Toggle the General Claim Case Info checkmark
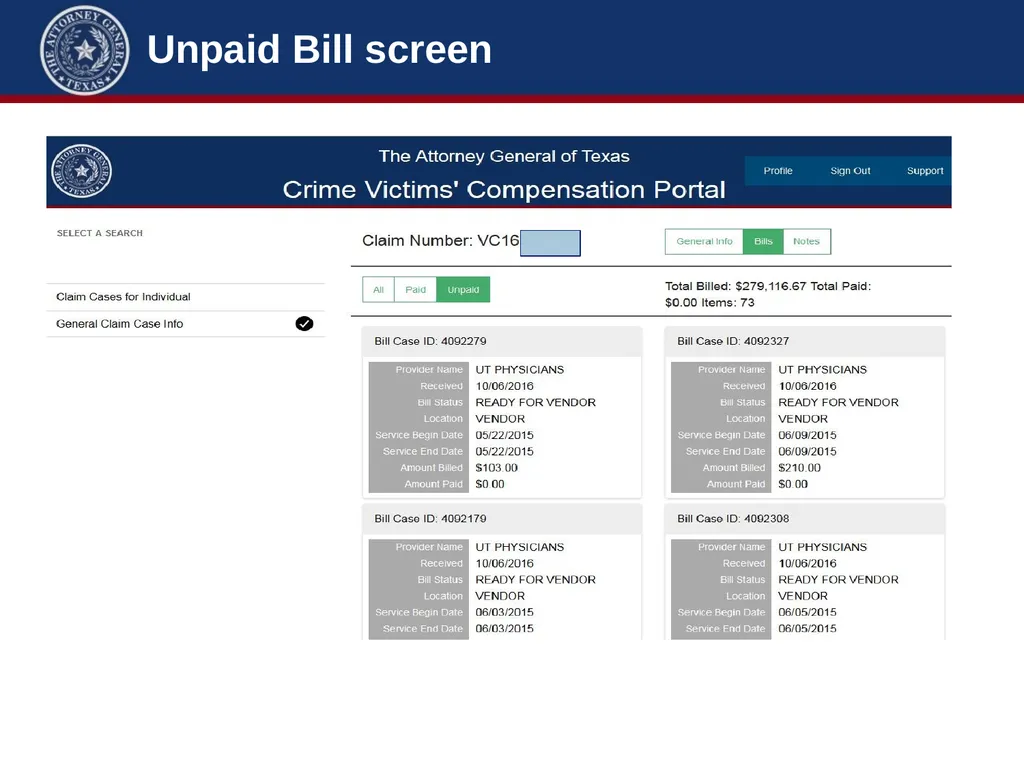The width and height of the screenshot is (1024, 768). tap(304, 323)
